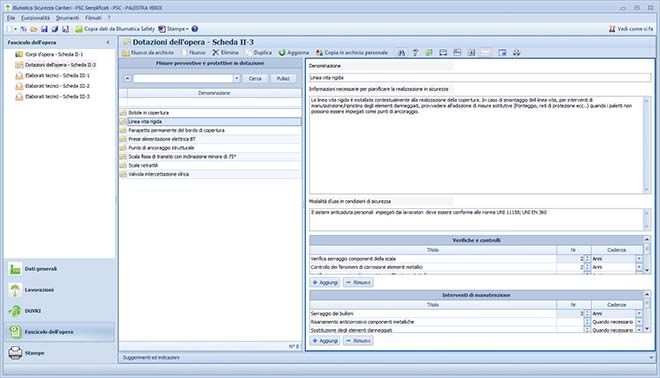Open Cadenza dropdown for Serraggio dei bulloni
Screen dimensions: 660x378
coord(639,314)
